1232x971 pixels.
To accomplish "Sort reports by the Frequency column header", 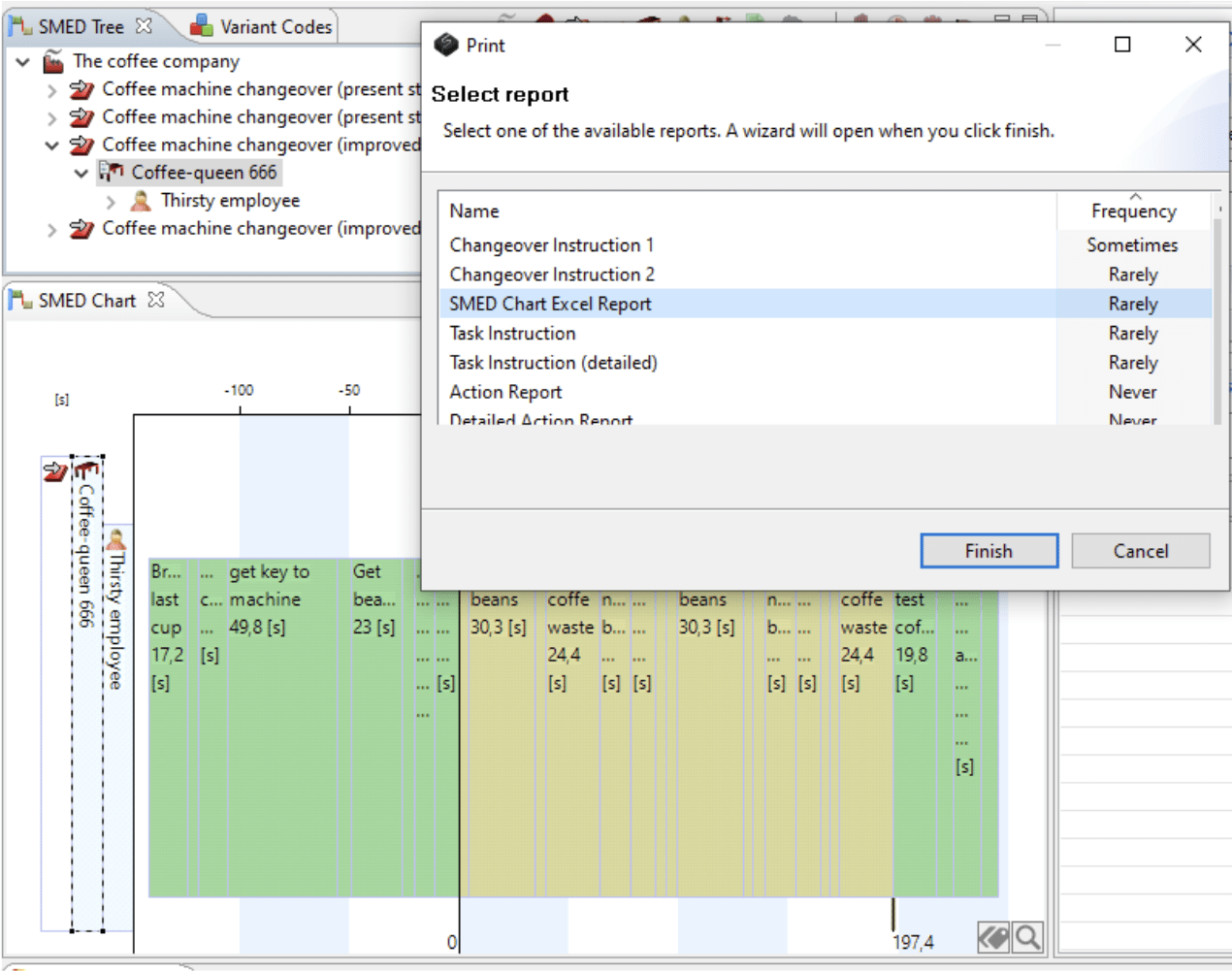I will tap(1134, 210).
